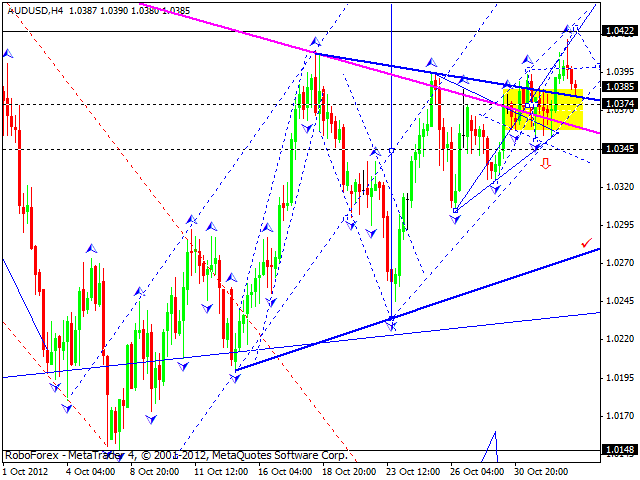Click the 1.0148 price label at the bottom
The width and height of the screenshot is (640, 480).
point(620,450)
